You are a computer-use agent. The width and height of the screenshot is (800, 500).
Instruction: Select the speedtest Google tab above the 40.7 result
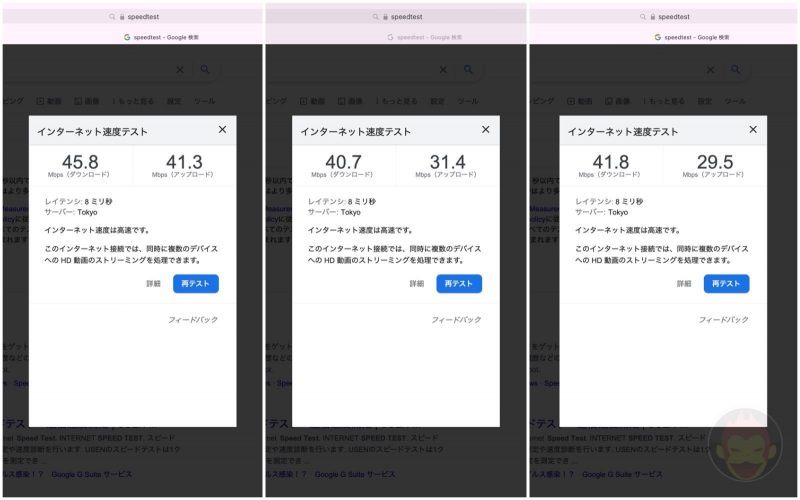point(424,37)
